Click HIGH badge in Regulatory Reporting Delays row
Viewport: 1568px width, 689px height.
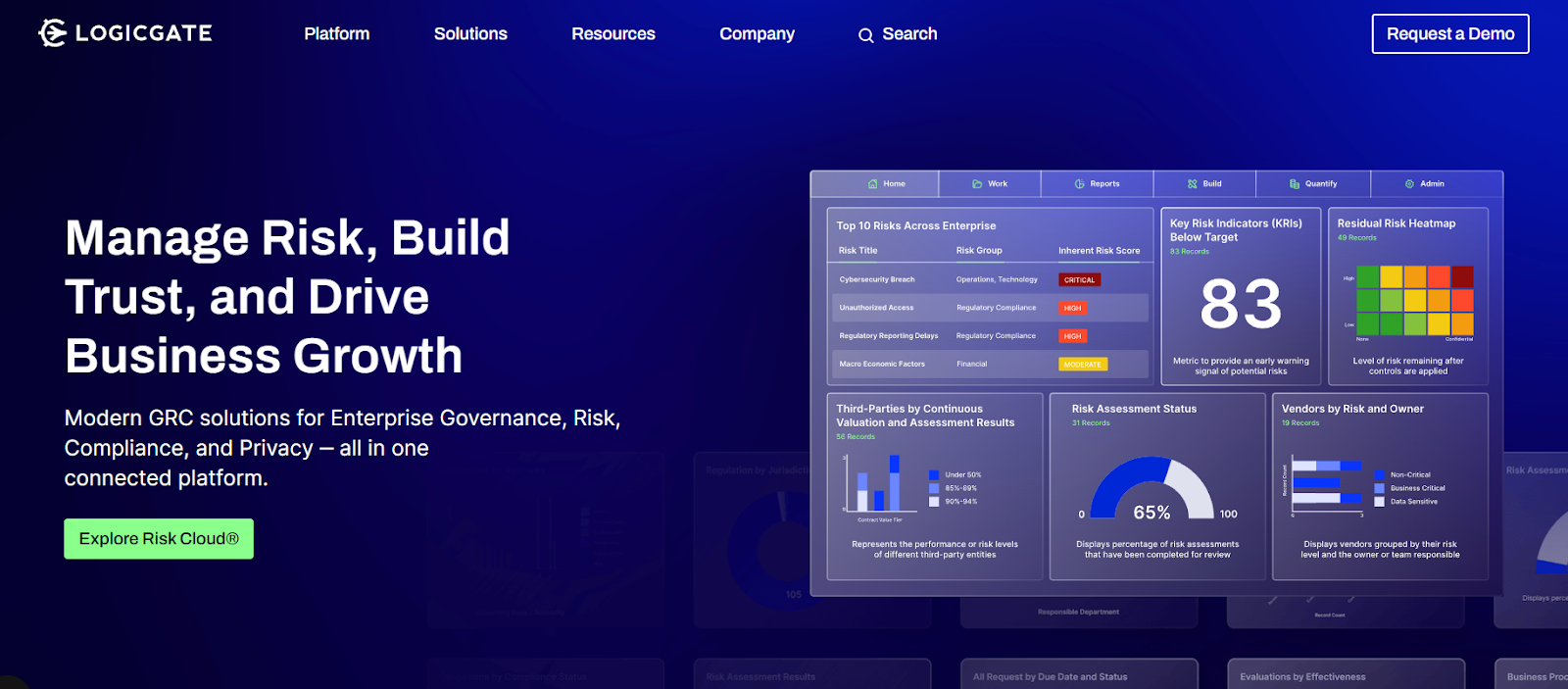point(1073,336)
